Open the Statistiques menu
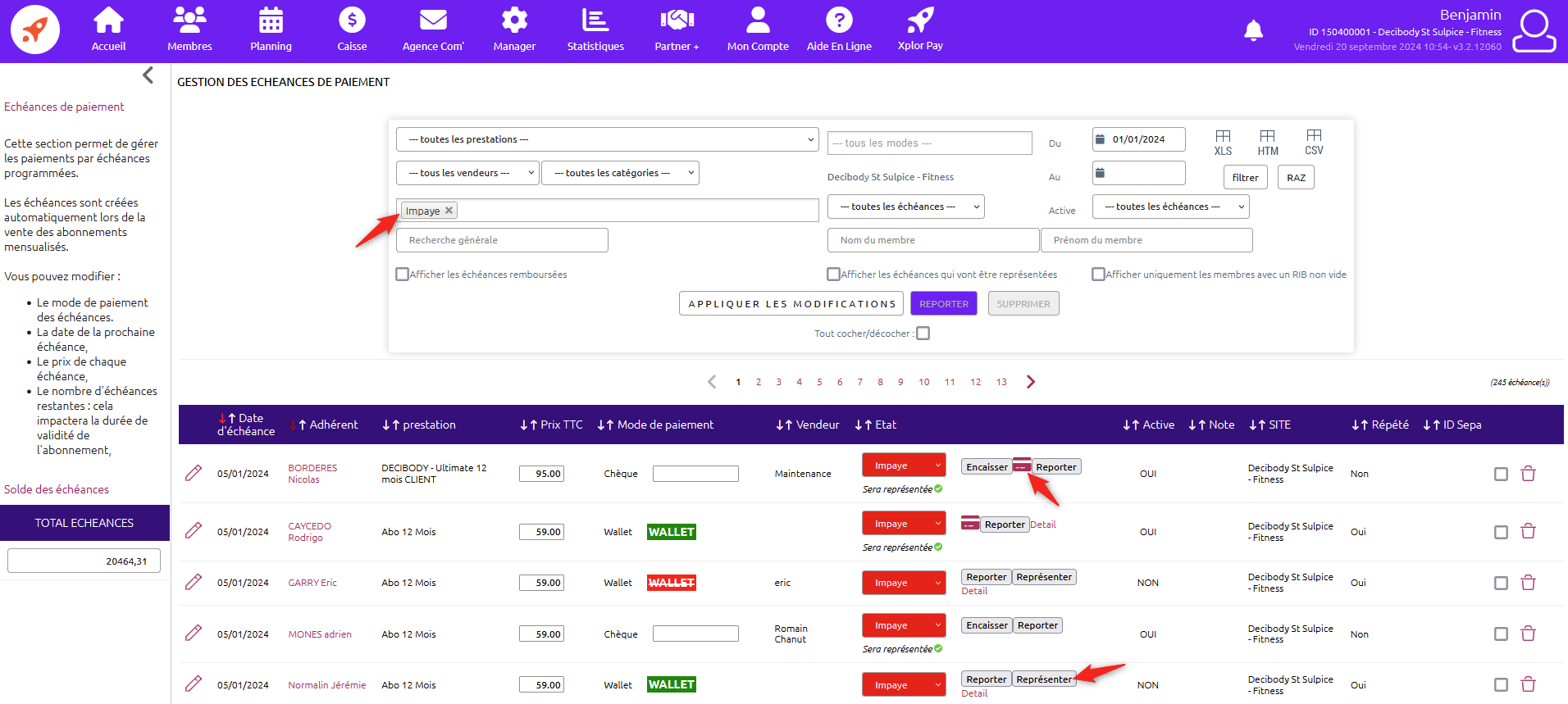This screenshot has width=1568, height=704. 595,30
